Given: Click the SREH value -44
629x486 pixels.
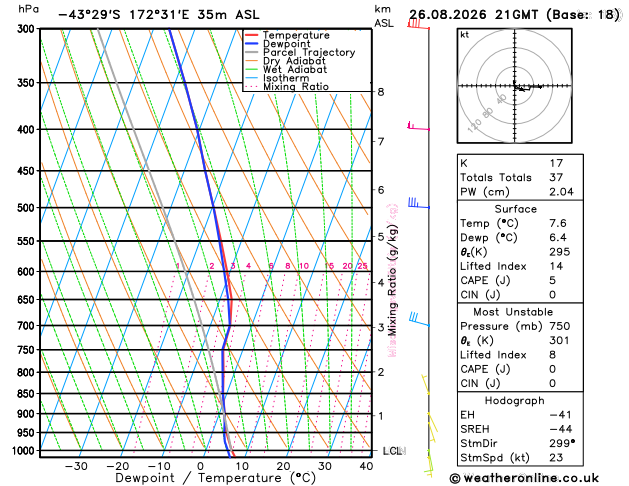Looking at the screenshot, I should [560, 429].
